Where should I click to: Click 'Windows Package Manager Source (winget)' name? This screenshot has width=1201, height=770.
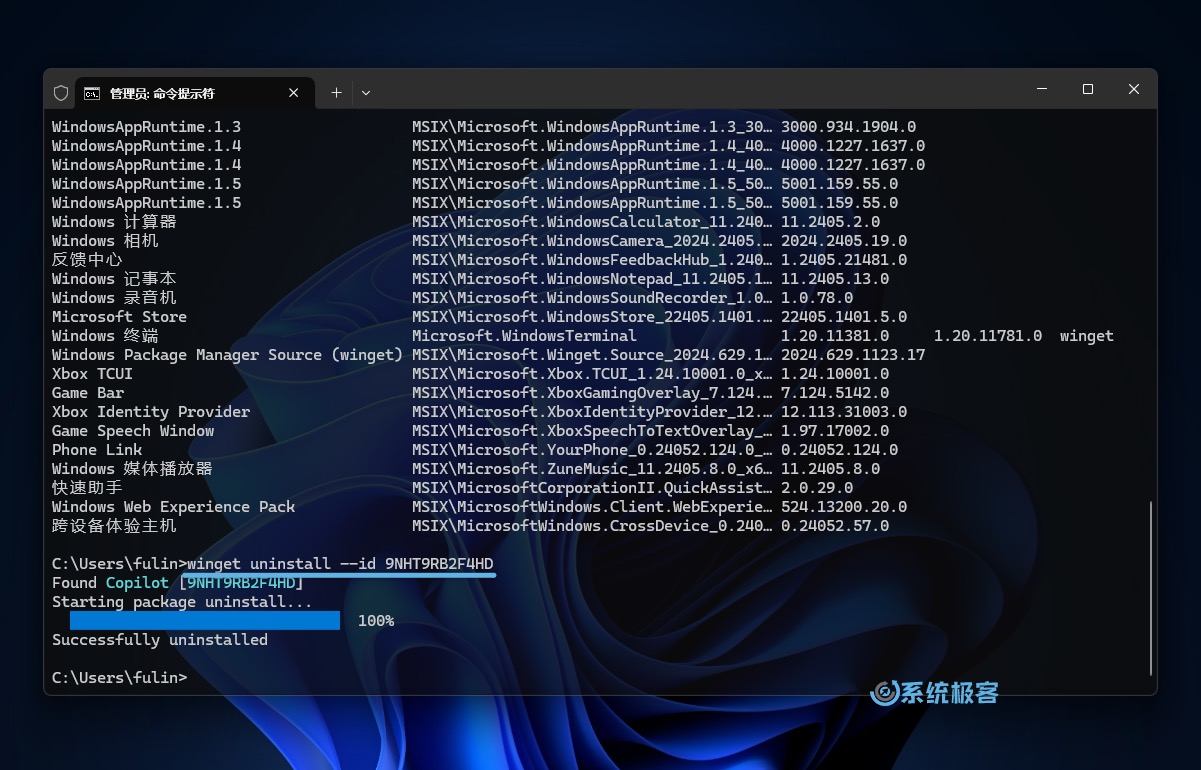click(x=227, y=355)
